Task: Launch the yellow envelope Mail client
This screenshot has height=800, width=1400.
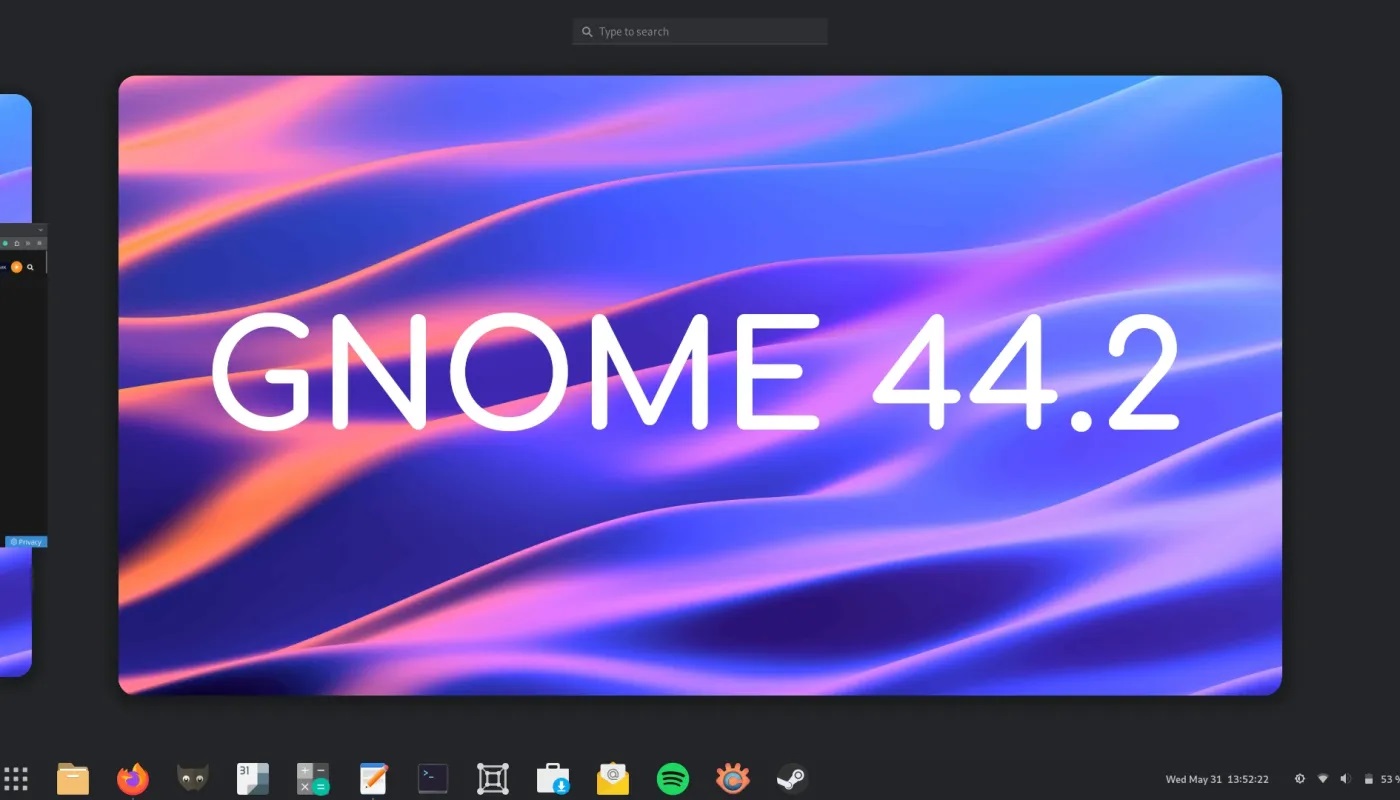Action: pyautogui.click(x=613, y=778)
